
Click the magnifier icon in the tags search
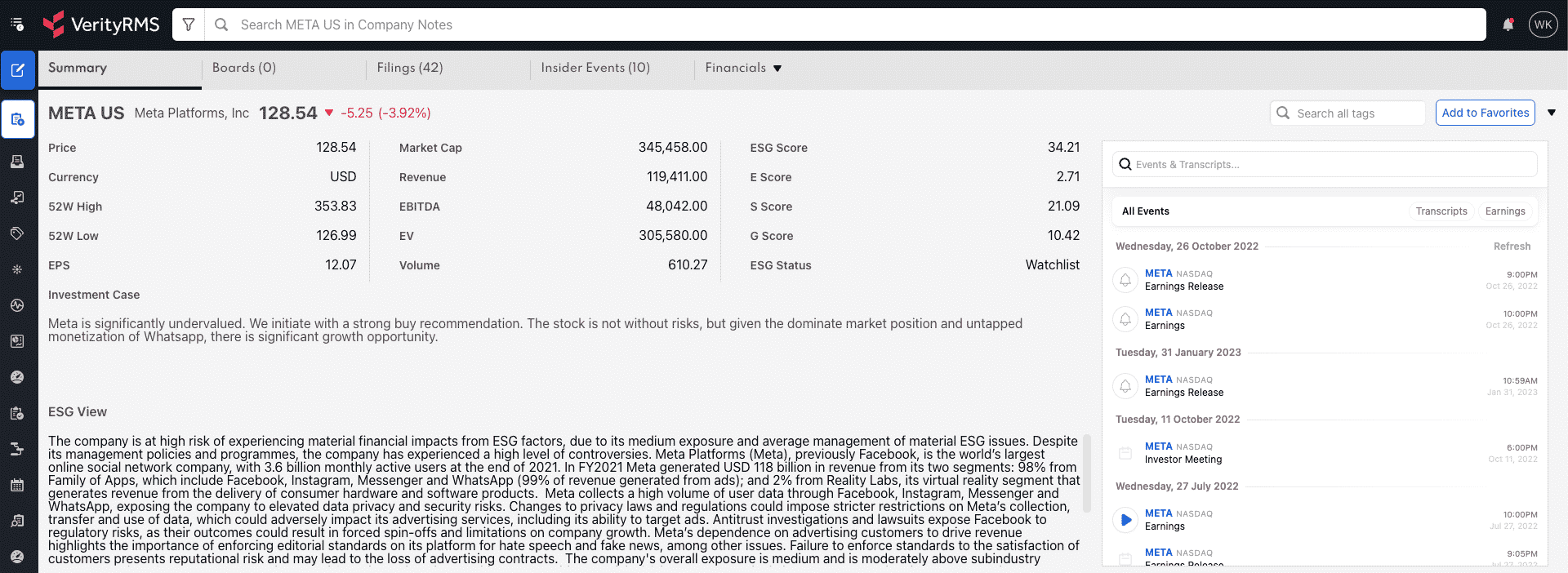[1284, 113]
